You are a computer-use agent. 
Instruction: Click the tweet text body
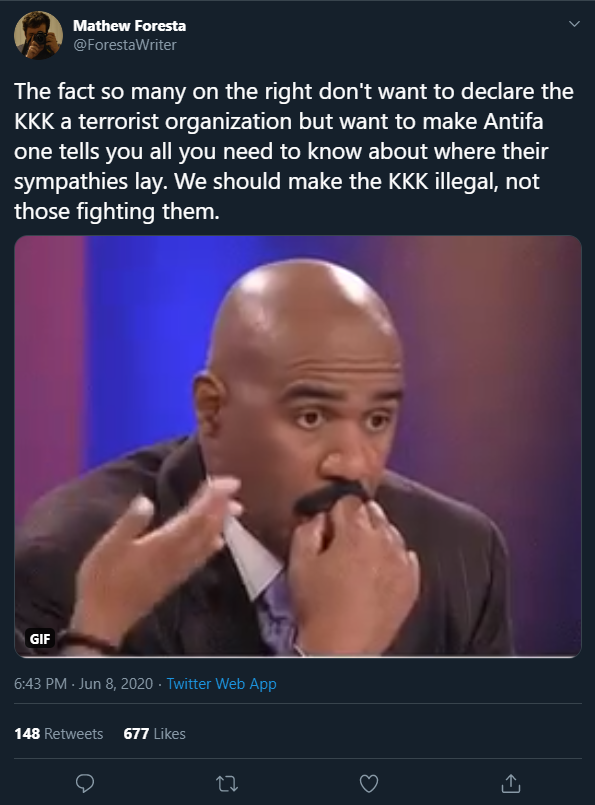click(294, 151)
